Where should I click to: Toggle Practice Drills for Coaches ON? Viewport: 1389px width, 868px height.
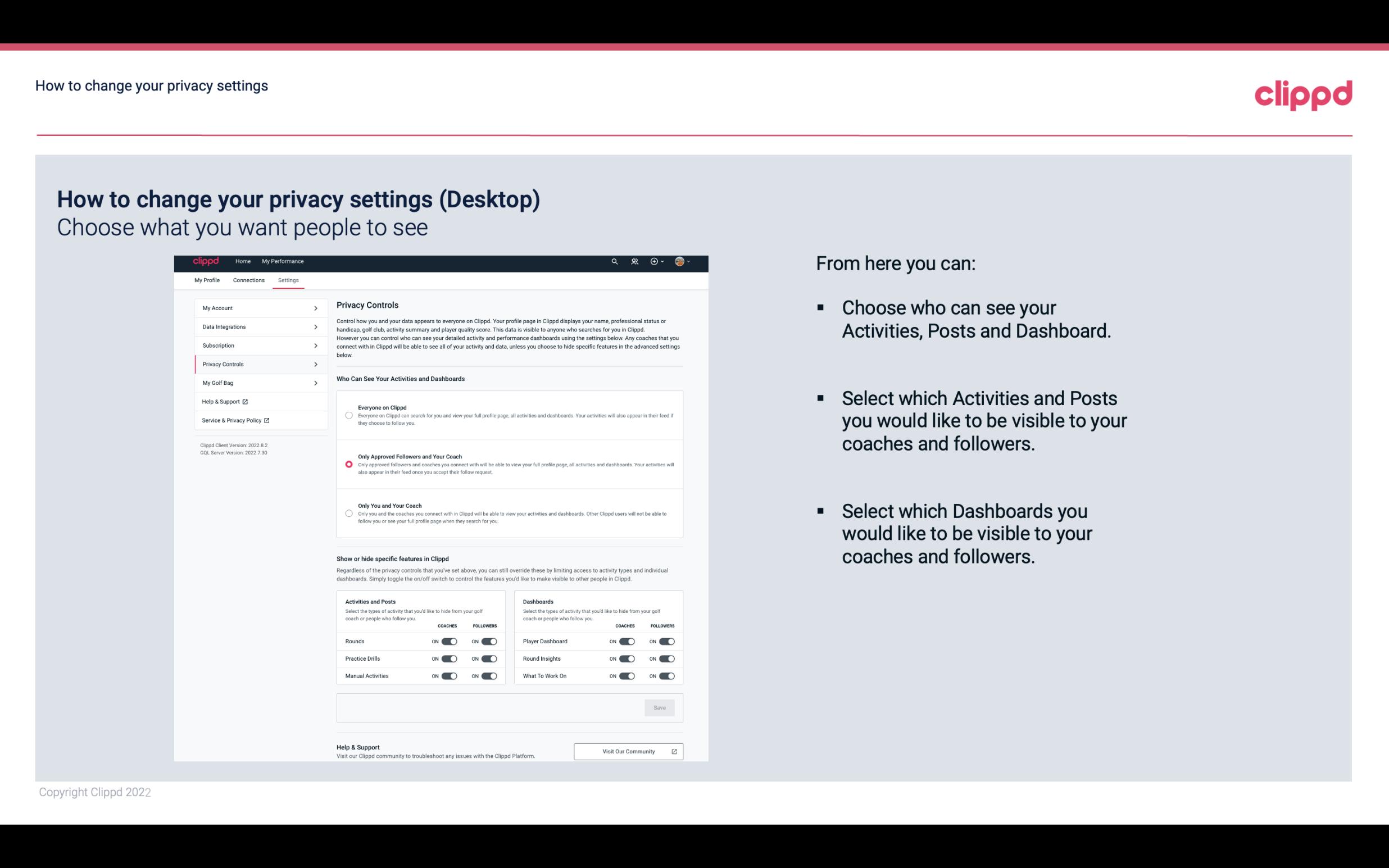pyautogui.click(x=449, y=658)
